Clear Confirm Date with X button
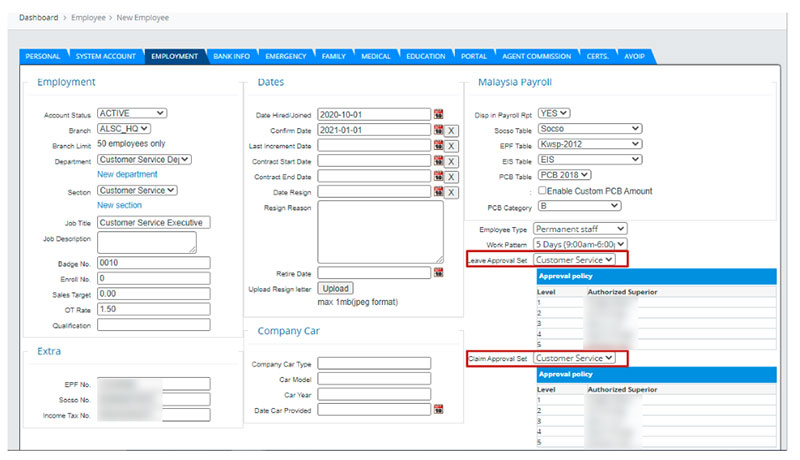 pyautogui.click(x=452, y=131)
